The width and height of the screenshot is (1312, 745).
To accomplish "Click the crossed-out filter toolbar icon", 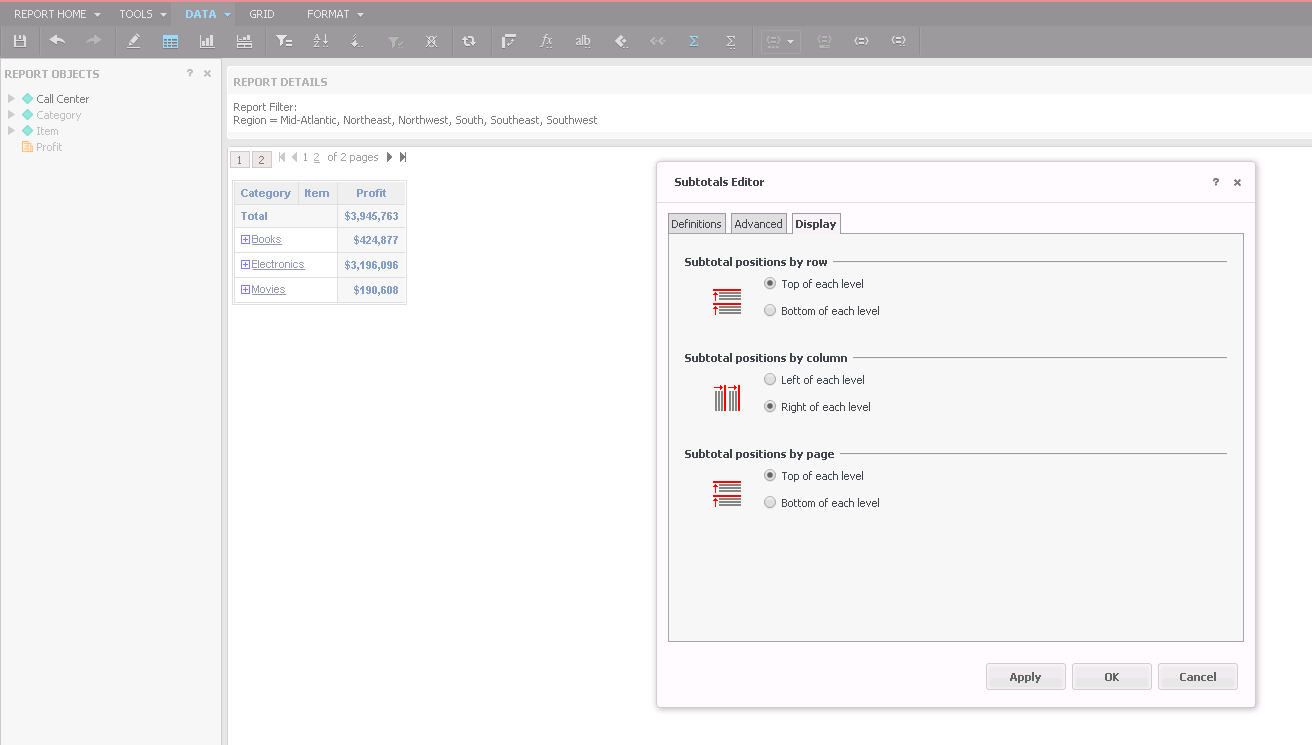I will [x=431, y=41].
